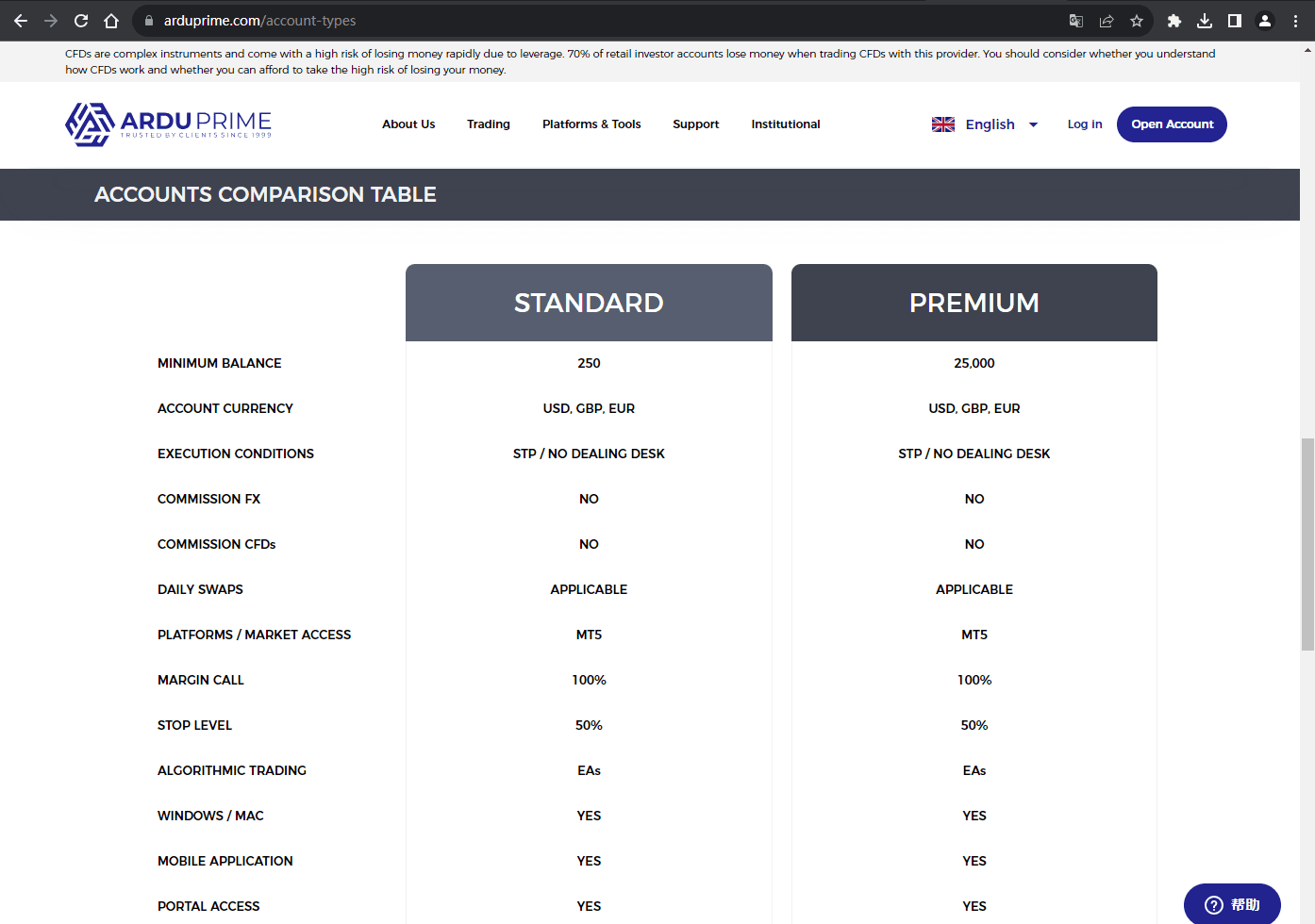
Task: View site security lock info
Action: tap(149, 21)
